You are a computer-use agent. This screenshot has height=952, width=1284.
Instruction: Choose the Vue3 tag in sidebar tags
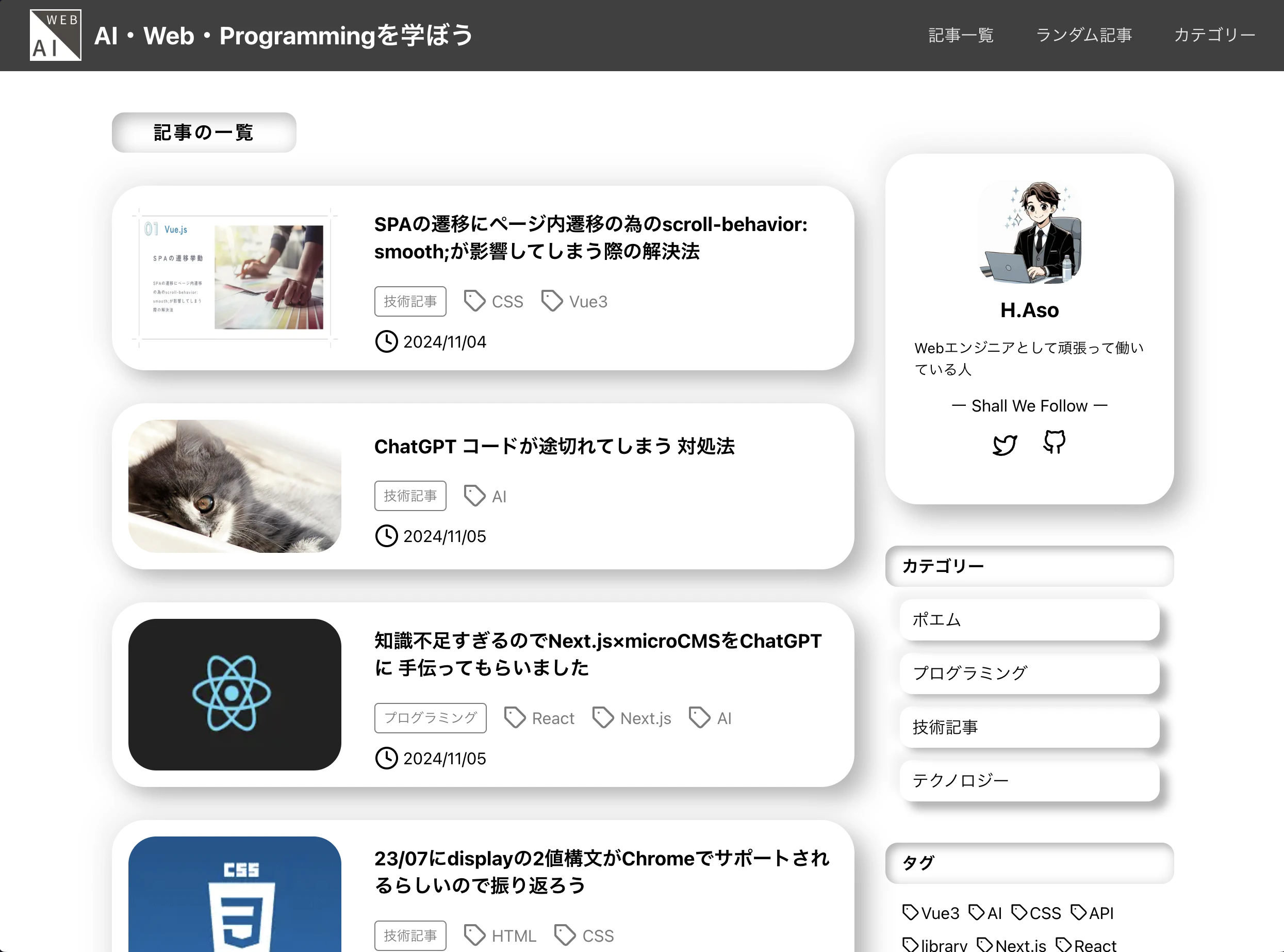click(931, 913)
